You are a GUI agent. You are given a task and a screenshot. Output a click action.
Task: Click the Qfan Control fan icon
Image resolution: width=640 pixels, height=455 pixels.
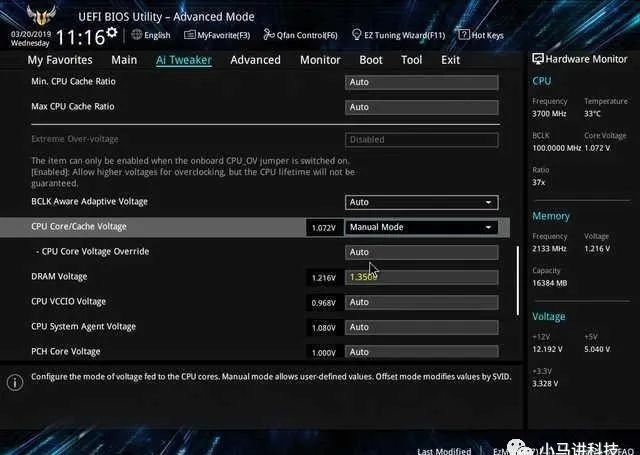(x=269, y=35)
